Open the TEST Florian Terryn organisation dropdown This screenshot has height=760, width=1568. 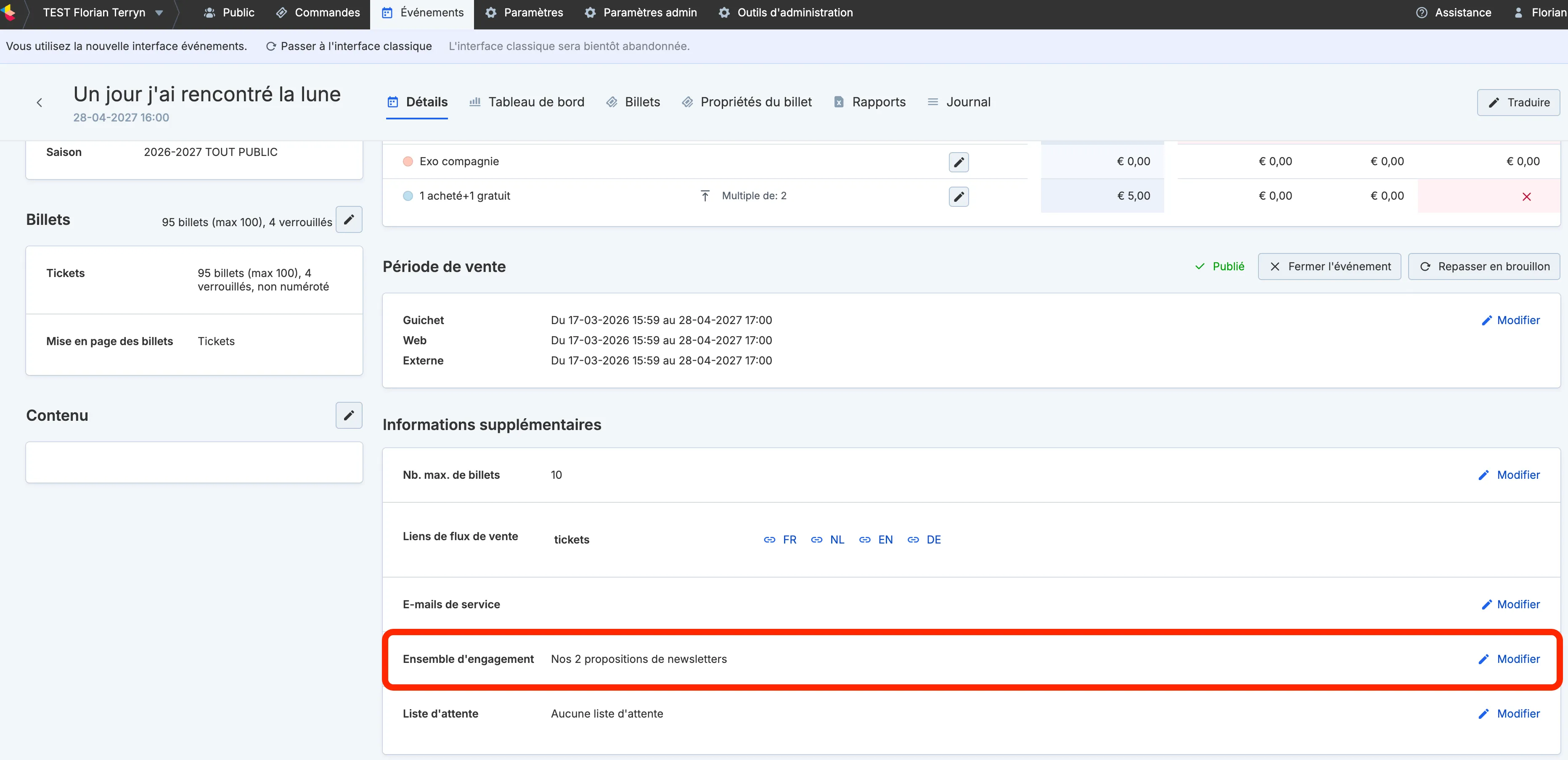point(103,12)
